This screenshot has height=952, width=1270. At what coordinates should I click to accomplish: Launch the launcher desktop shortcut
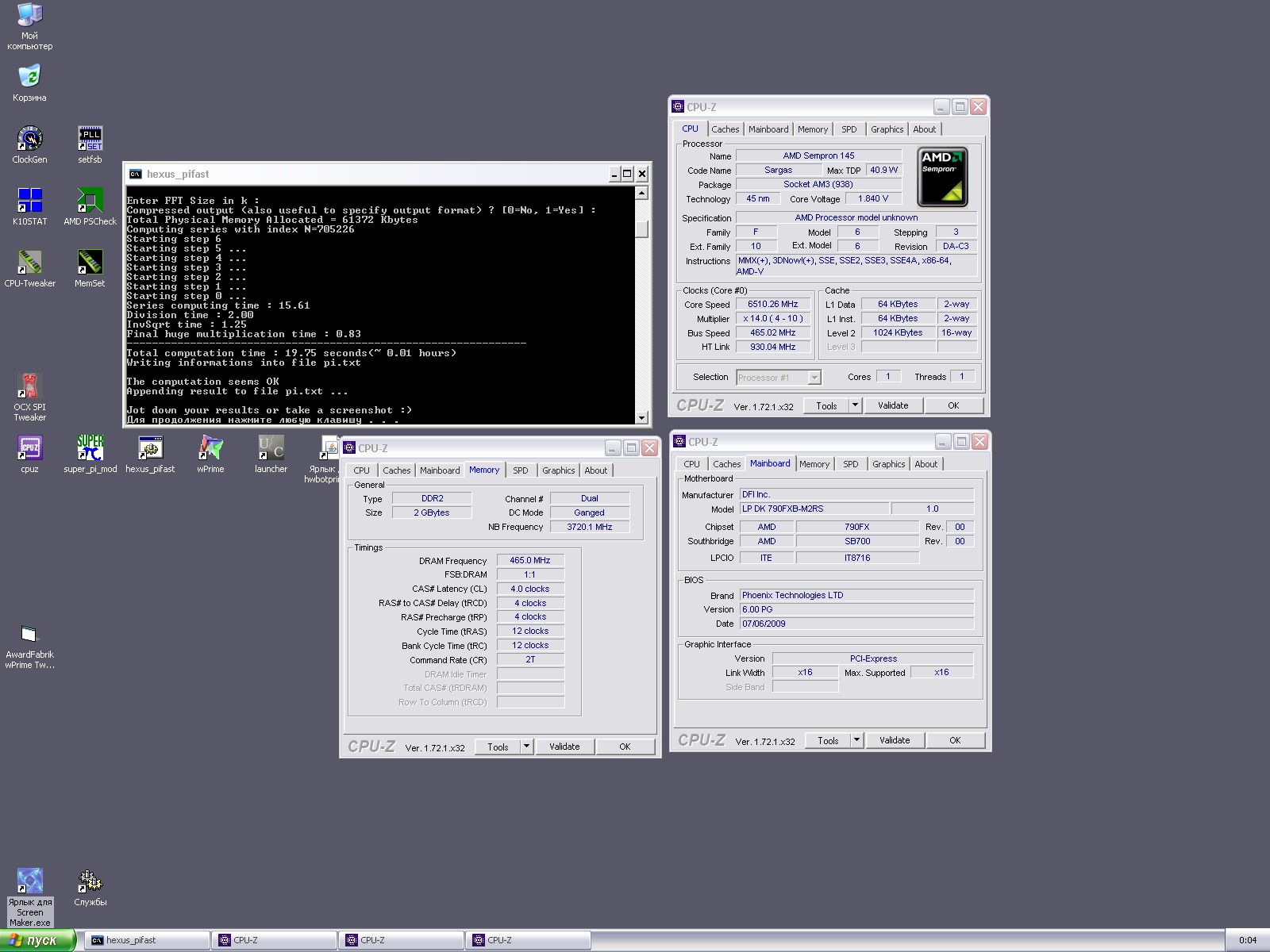pyautogui.click(x=271, y=448)
